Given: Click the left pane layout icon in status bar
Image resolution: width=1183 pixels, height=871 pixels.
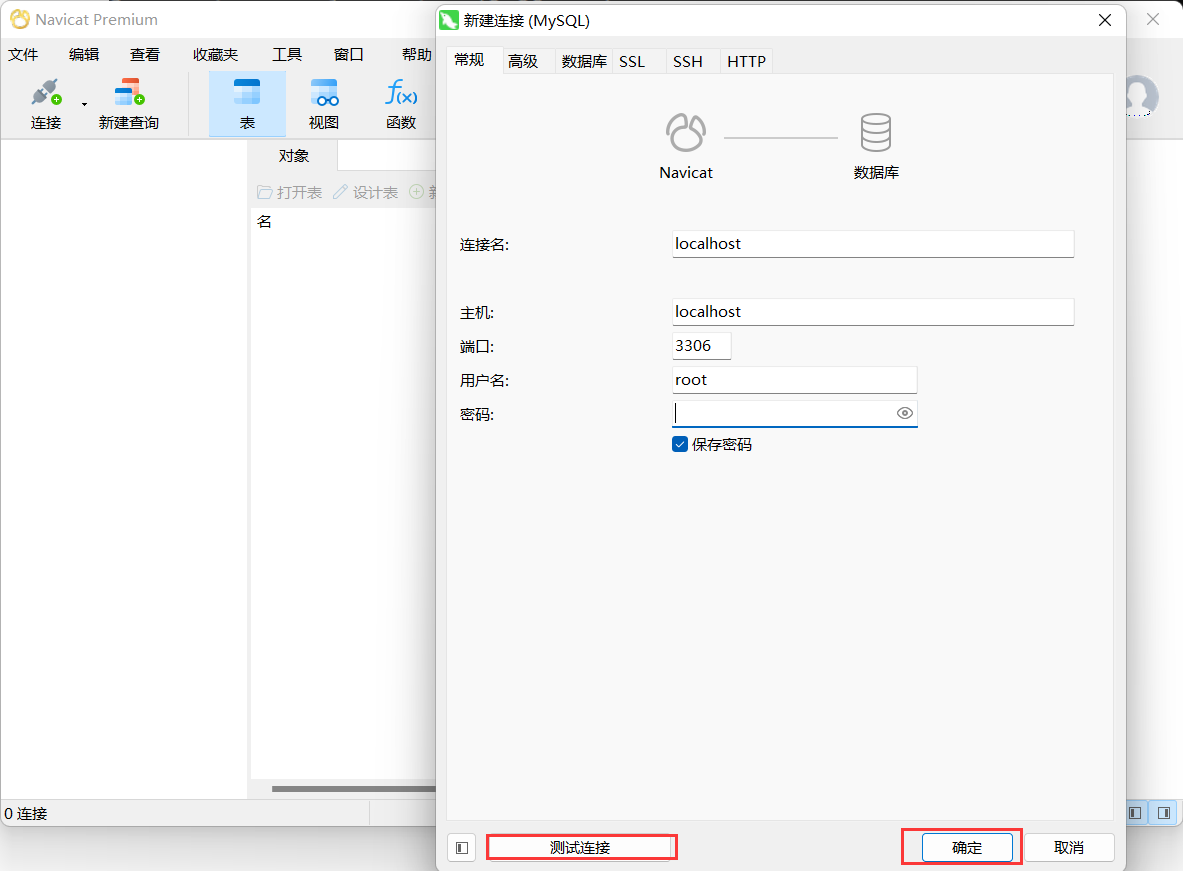Looking at the screenshot, I should 1135,813.
